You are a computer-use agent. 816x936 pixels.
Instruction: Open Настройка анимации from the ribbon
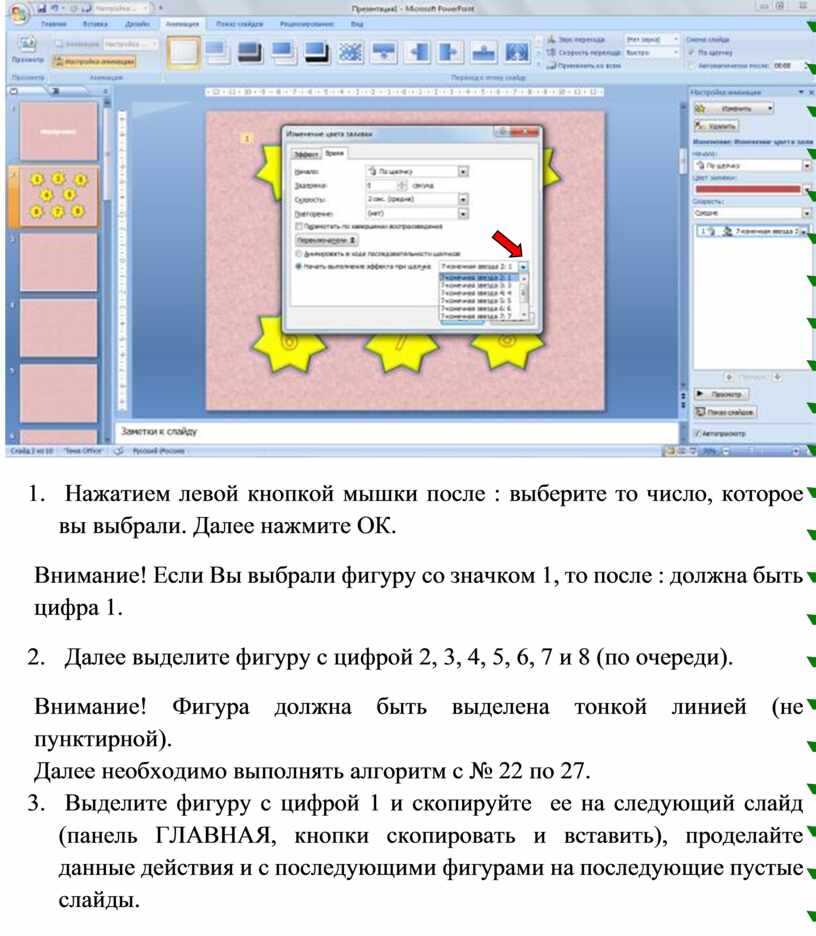click(94, 61)
